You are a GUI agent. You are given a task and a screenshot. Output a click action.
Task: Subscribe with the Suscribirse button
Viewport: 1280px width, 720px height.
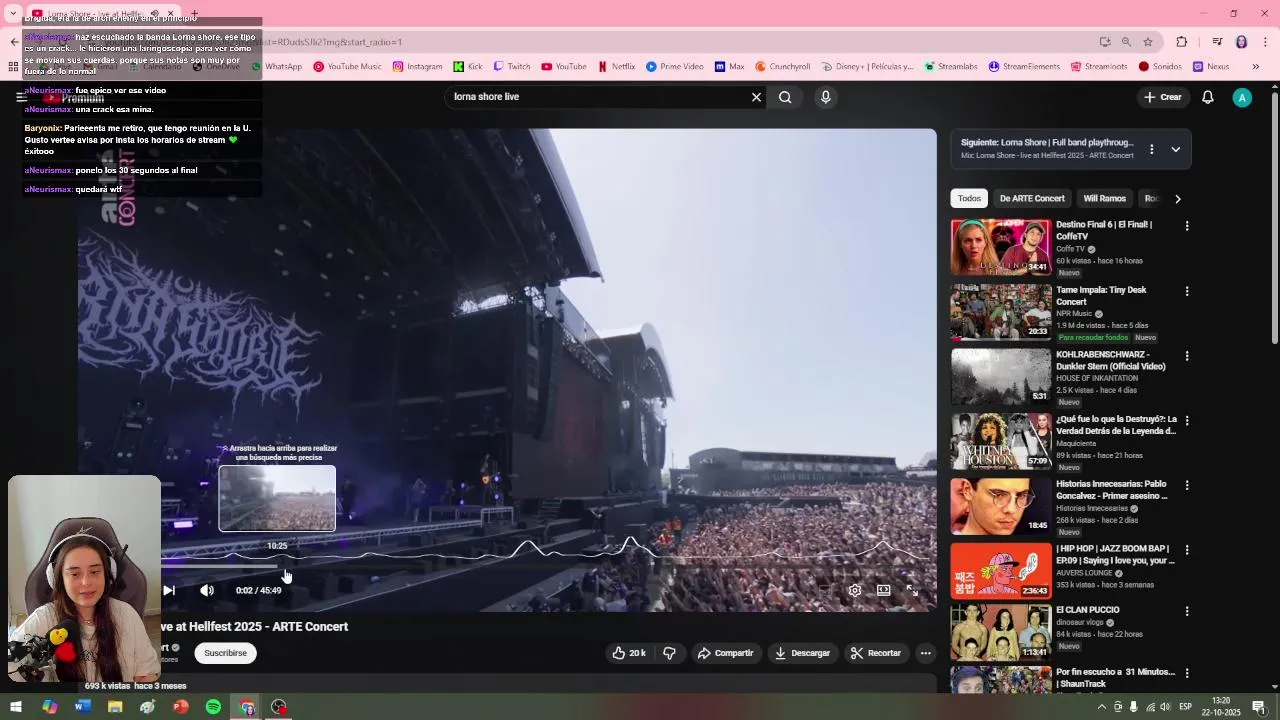point(225,653)
